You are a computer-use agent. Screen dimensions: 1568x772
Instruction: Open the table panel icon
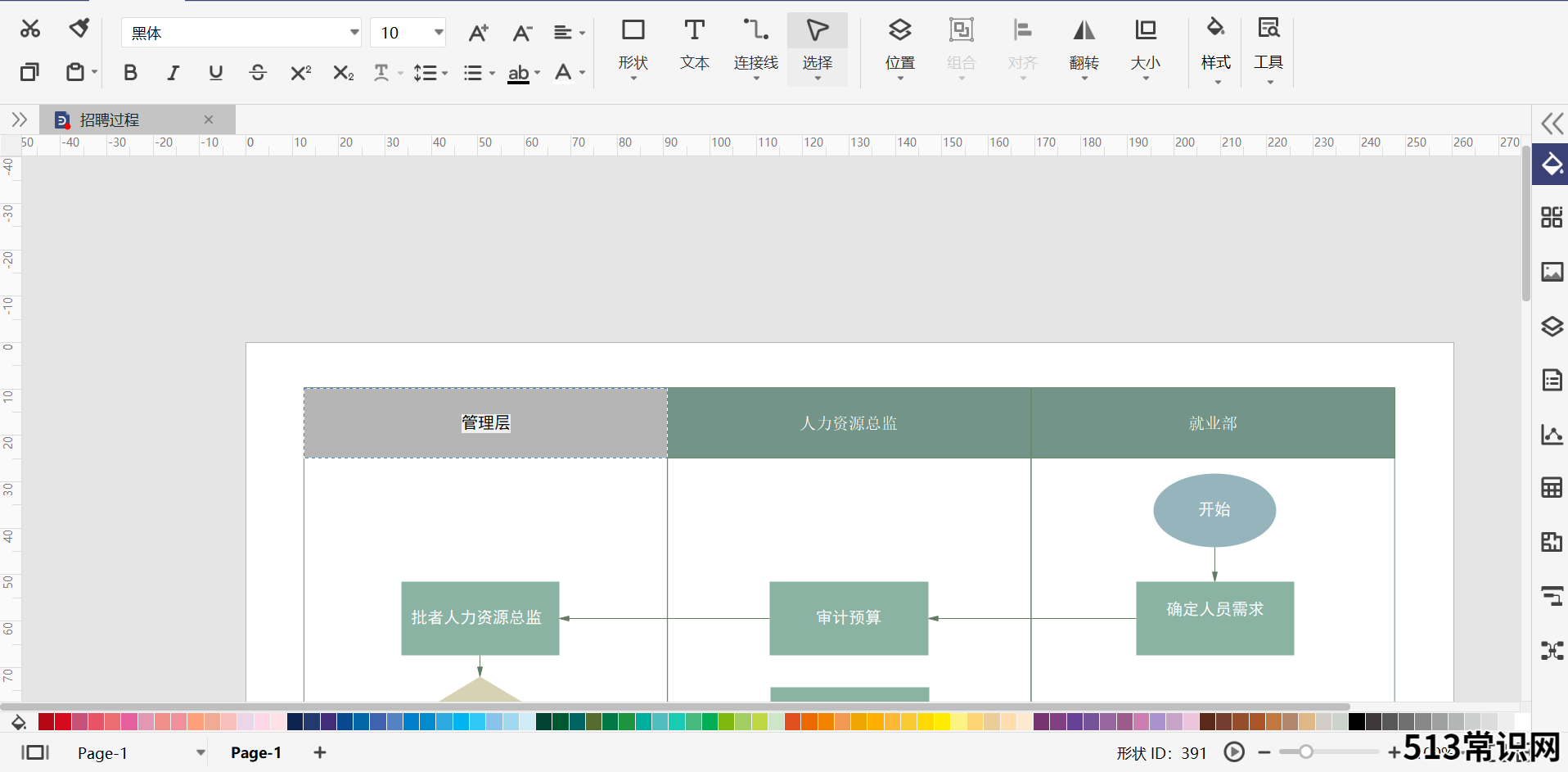click(x=1552, y=488)
